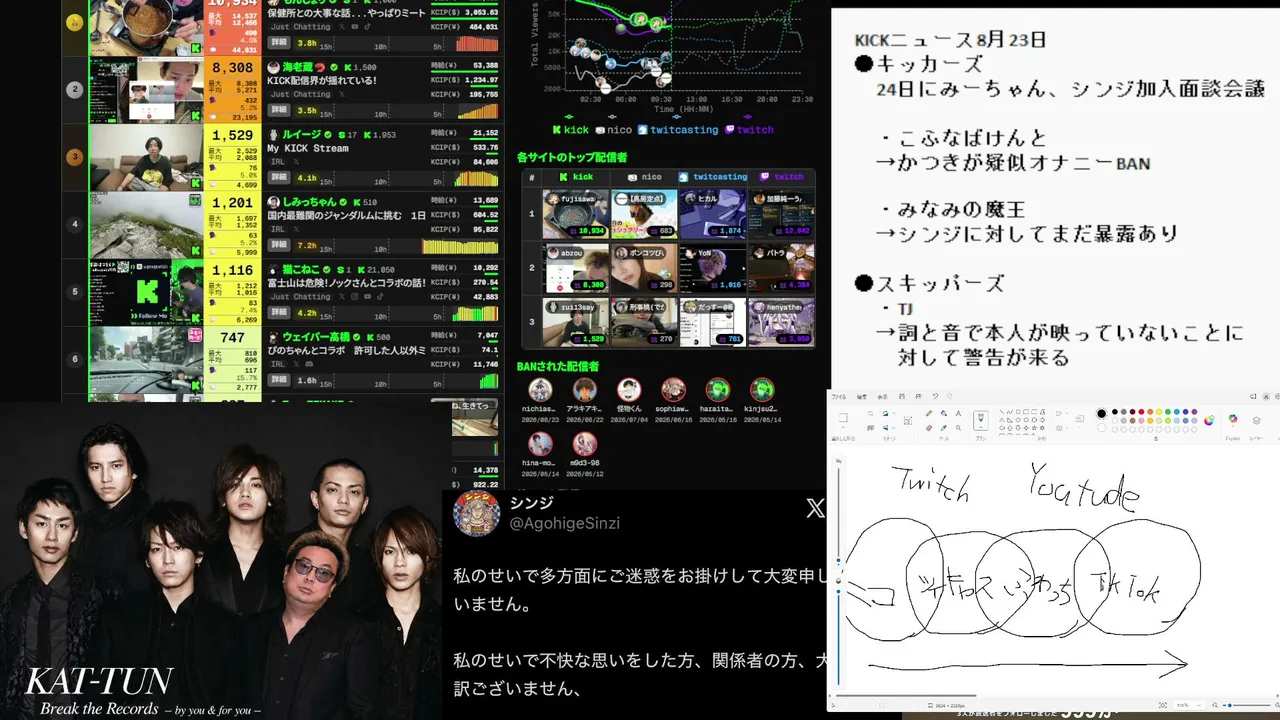Click the Save icon in Paint title bar
The width and height of the screenshot is (1280, 720).
903,396
